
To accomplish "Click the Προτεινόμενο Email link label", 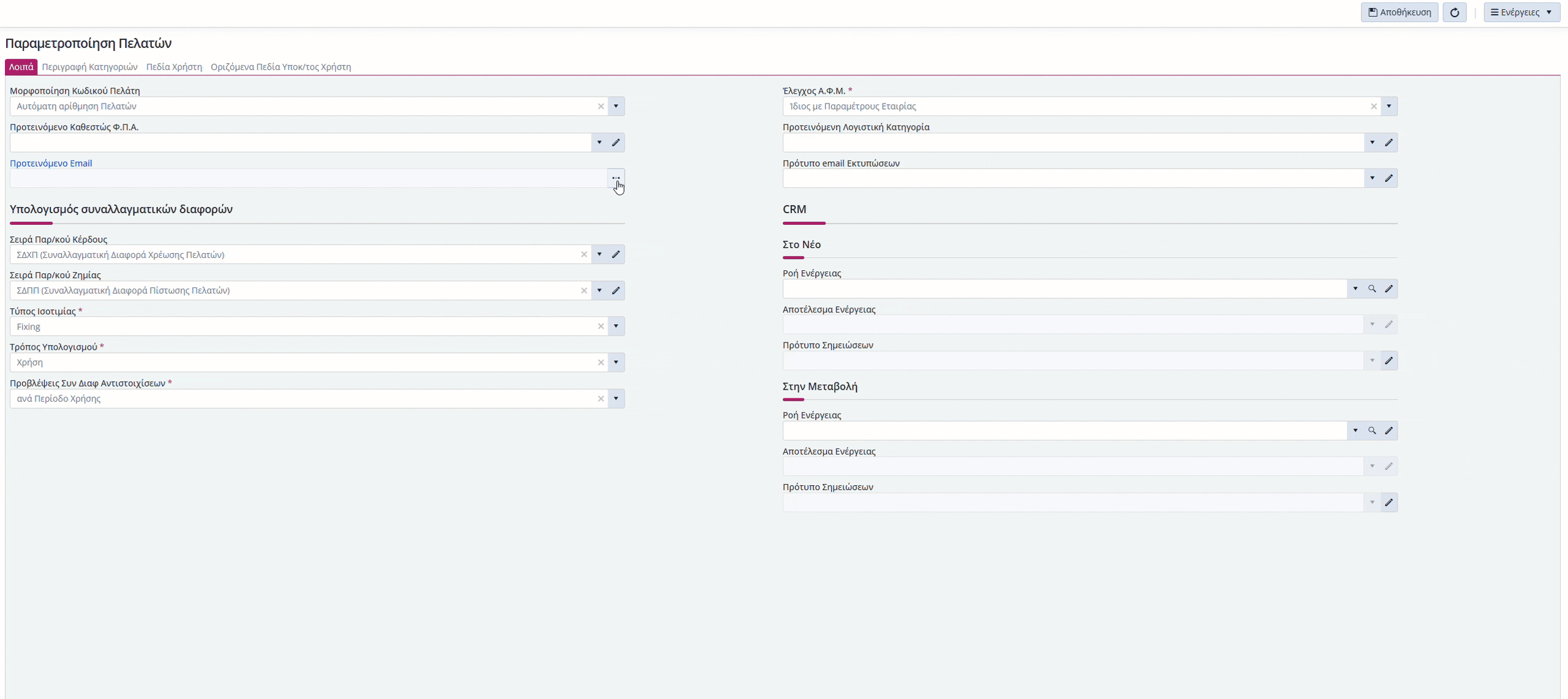I will click(x=51, y=163).
